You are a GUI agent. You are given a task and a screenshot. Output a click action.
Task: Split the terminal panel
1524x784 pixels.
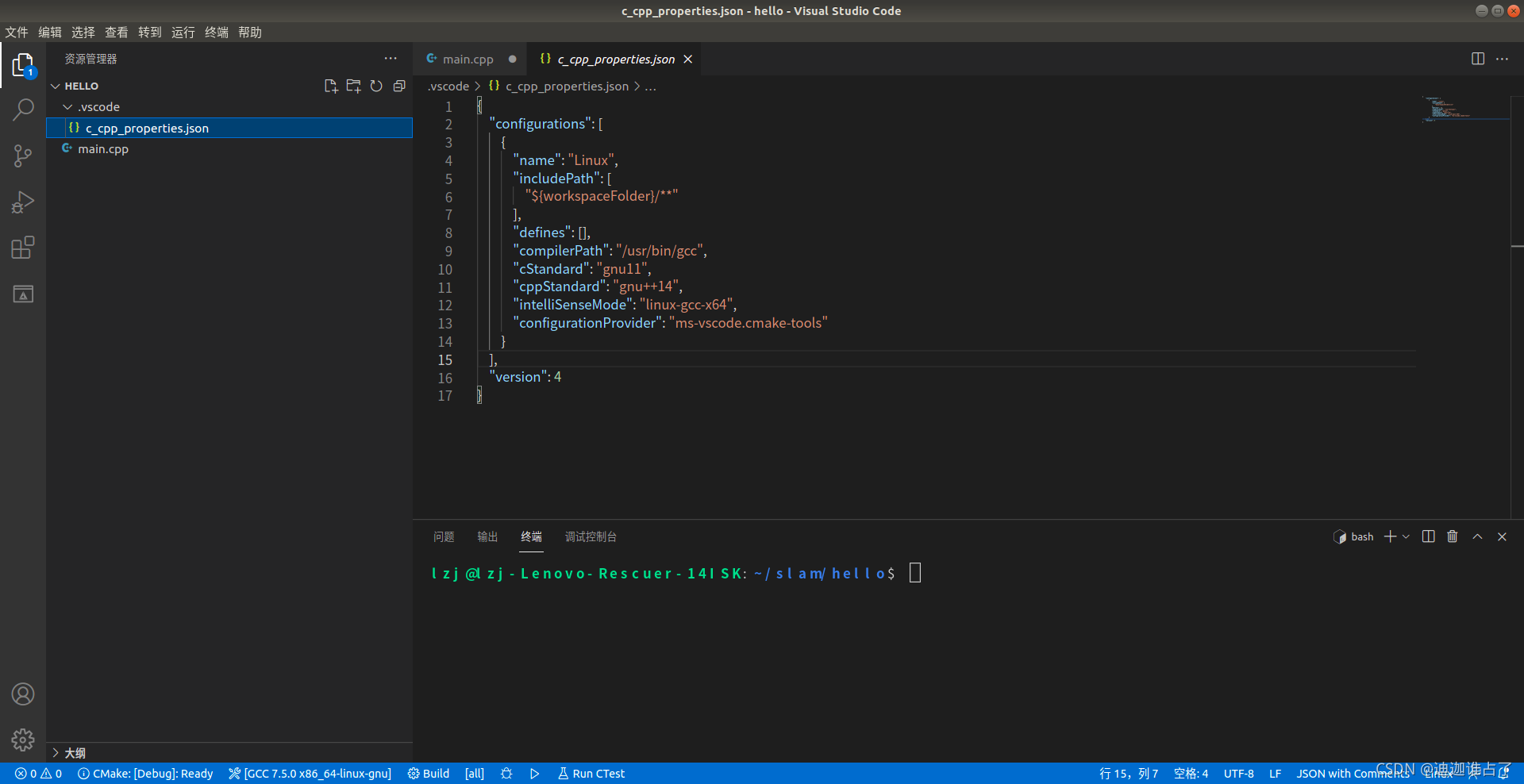coord(1428,536)
